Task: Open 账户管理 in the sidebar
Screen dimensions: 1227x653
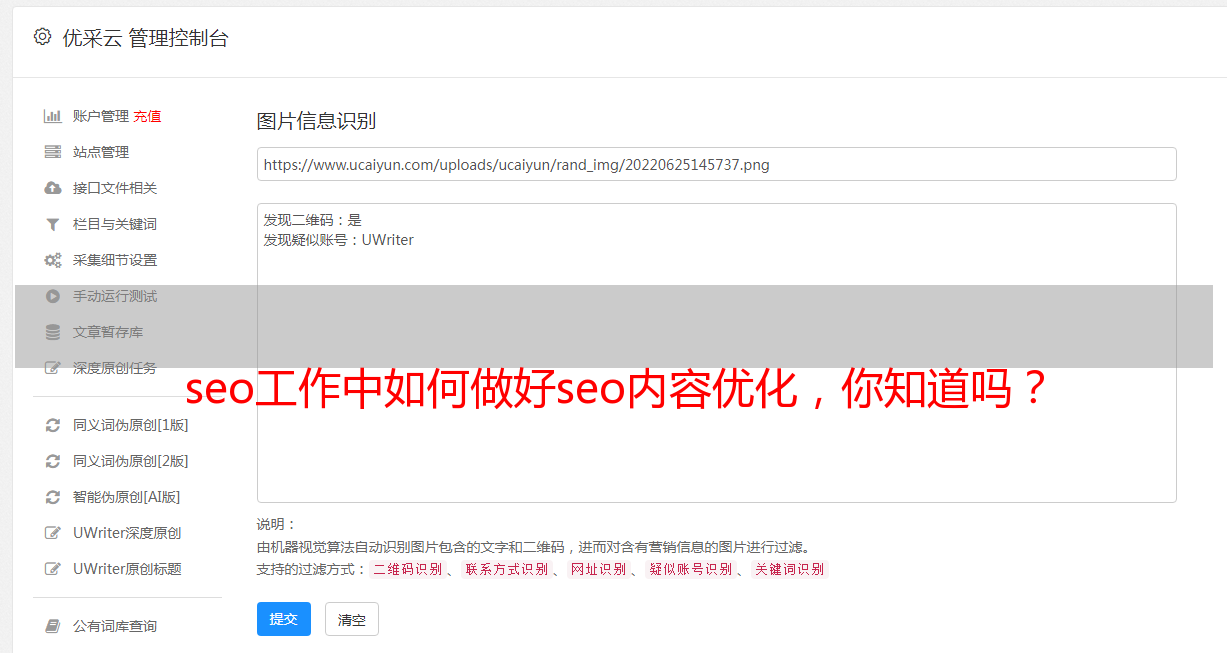Action: (101, 116)
